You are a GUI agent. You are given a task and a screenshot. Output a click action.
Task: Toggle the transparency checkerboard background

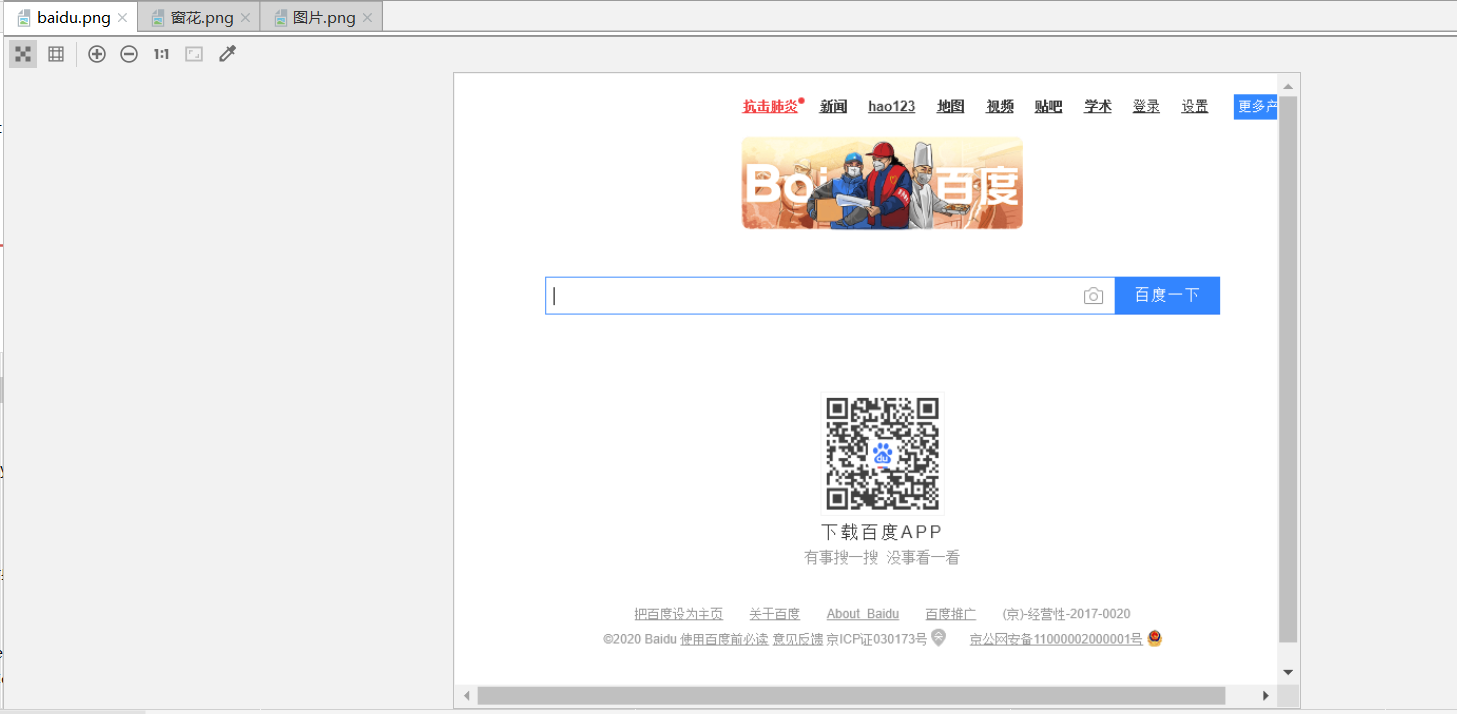22,53
